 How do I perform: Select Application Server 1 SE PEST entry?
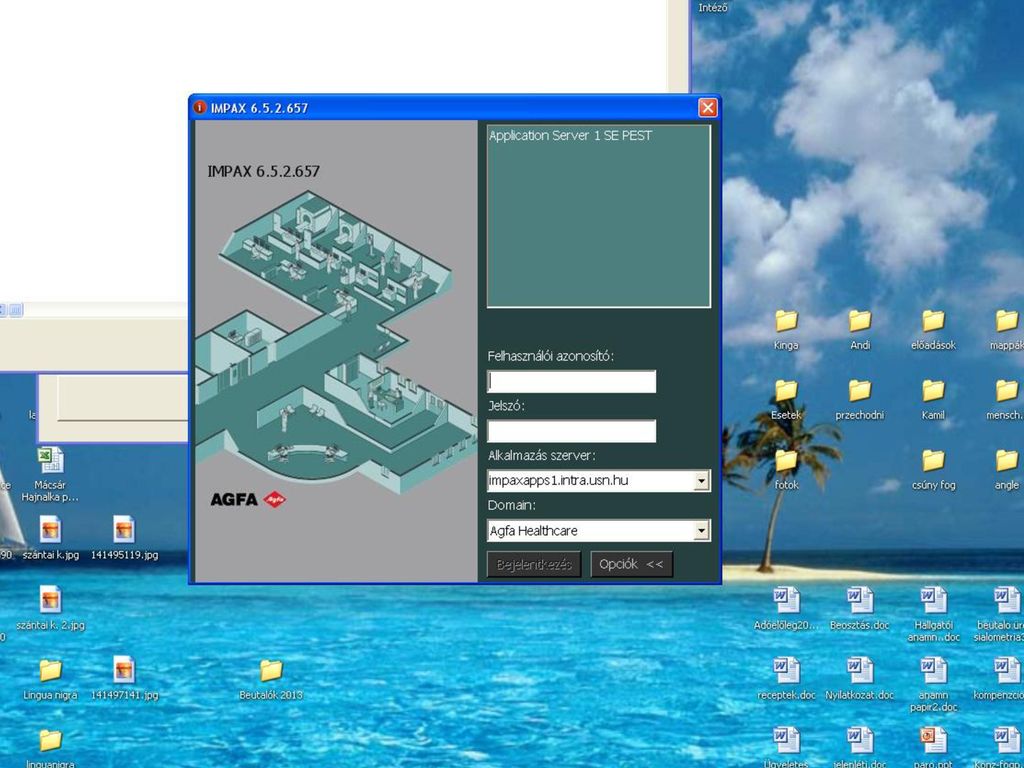coord(570,136)
